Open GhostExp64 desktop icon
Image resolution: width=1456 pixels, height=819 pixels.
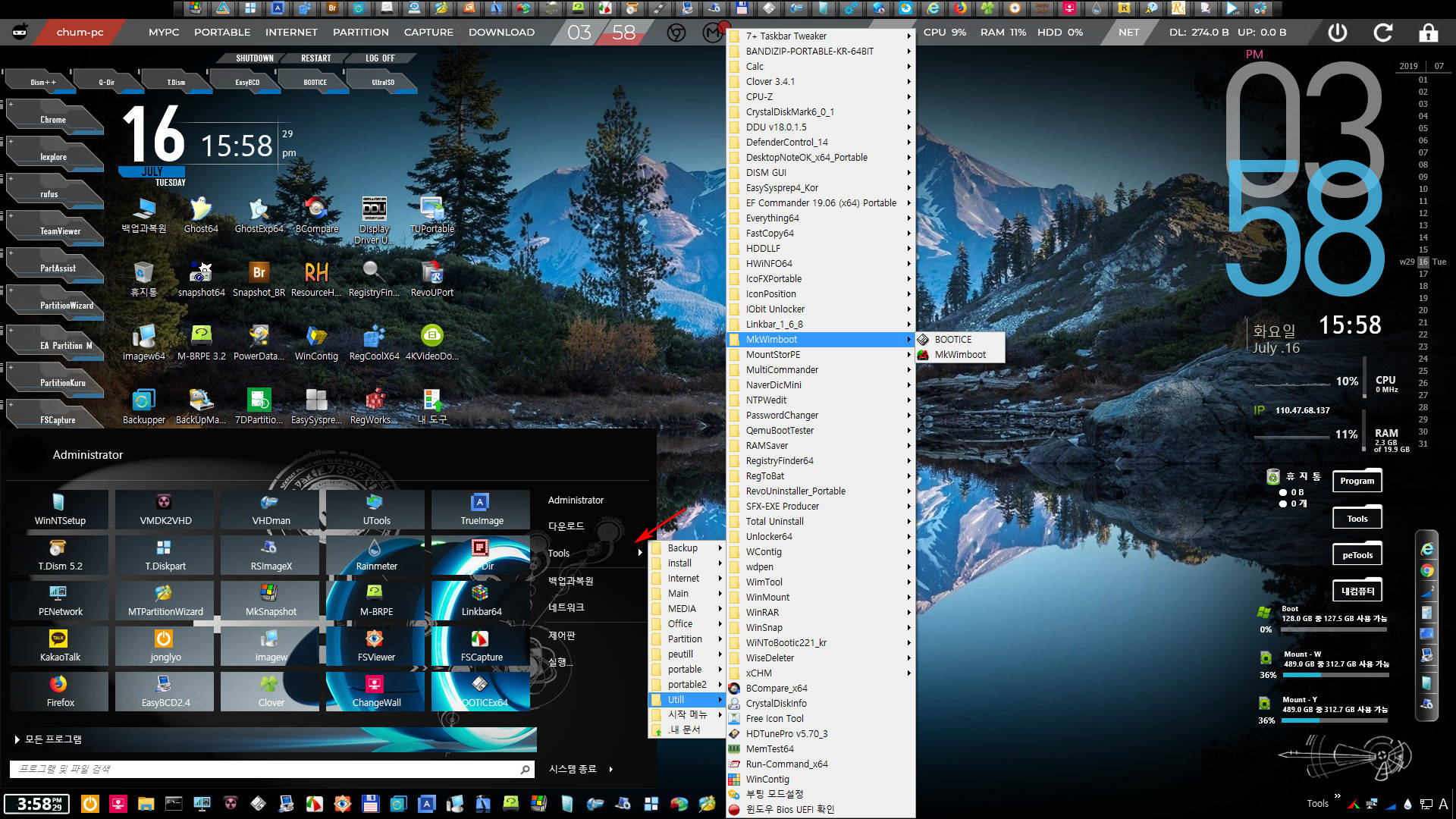tap(259, 215)
